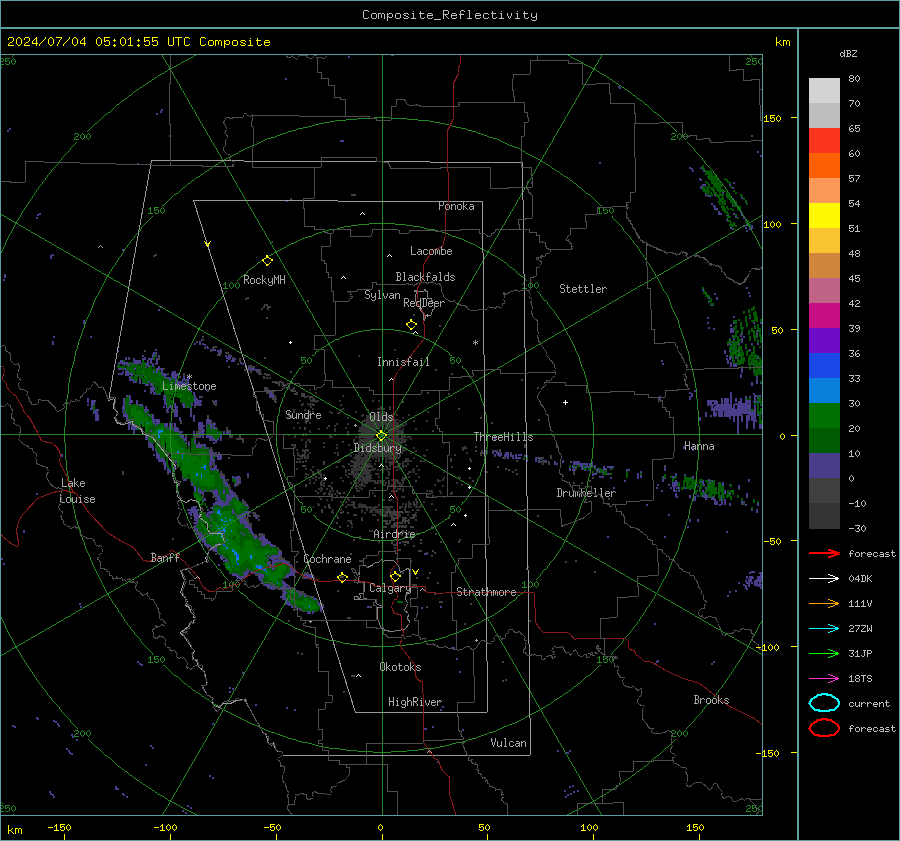This screenshot has height=841, width=900.
Task: Select the orange 111V arrow legend icon
Action: [x=824, y=603]
